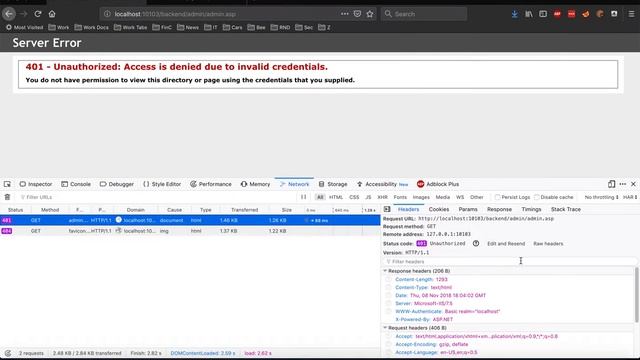Click site info icon in address bar
Viewport: 640px width, 360px height.
(x=107, y=14)
